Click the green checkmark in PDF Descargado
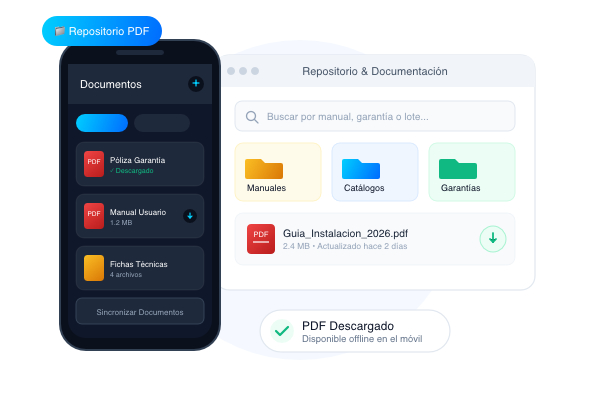600x400 pixels. [282, 331]
